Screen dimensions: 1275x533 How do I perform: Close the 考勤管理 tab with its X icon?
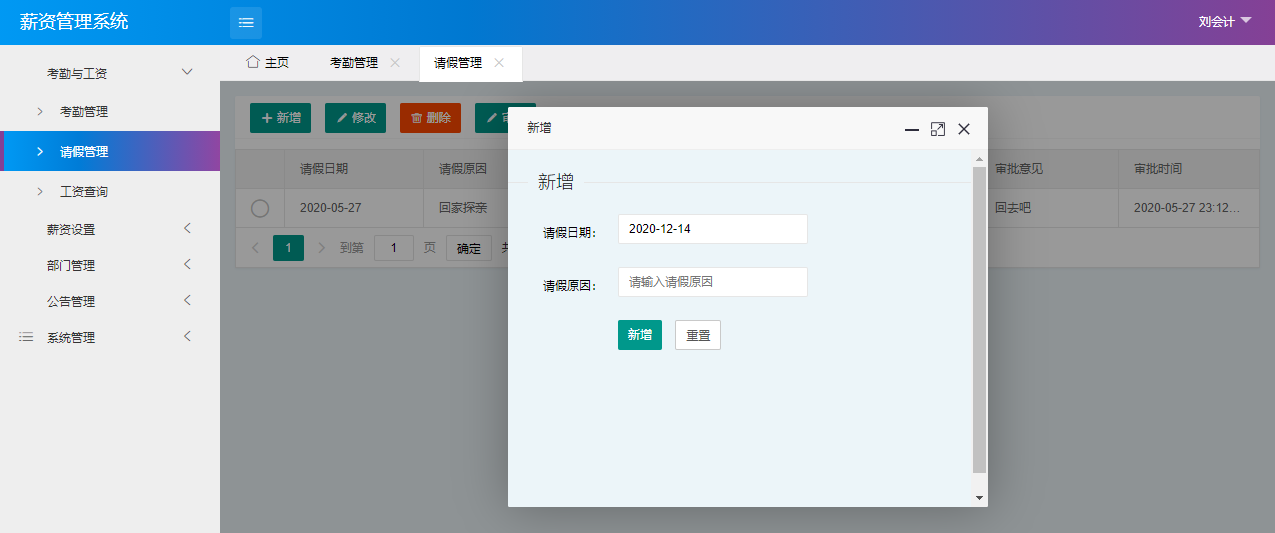click(x=395, y=62)
